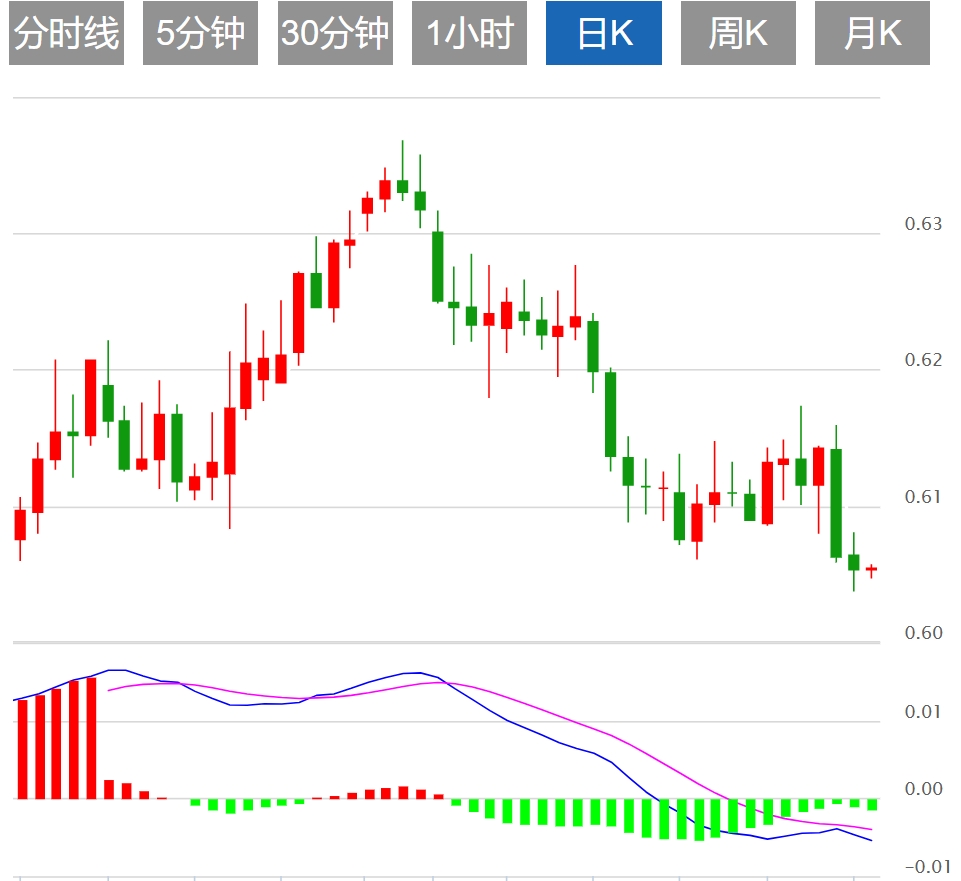The height and width of the screenshot is (881, 961).
Task: Select the 5分钟 chart tab
Action: (200, 33)
